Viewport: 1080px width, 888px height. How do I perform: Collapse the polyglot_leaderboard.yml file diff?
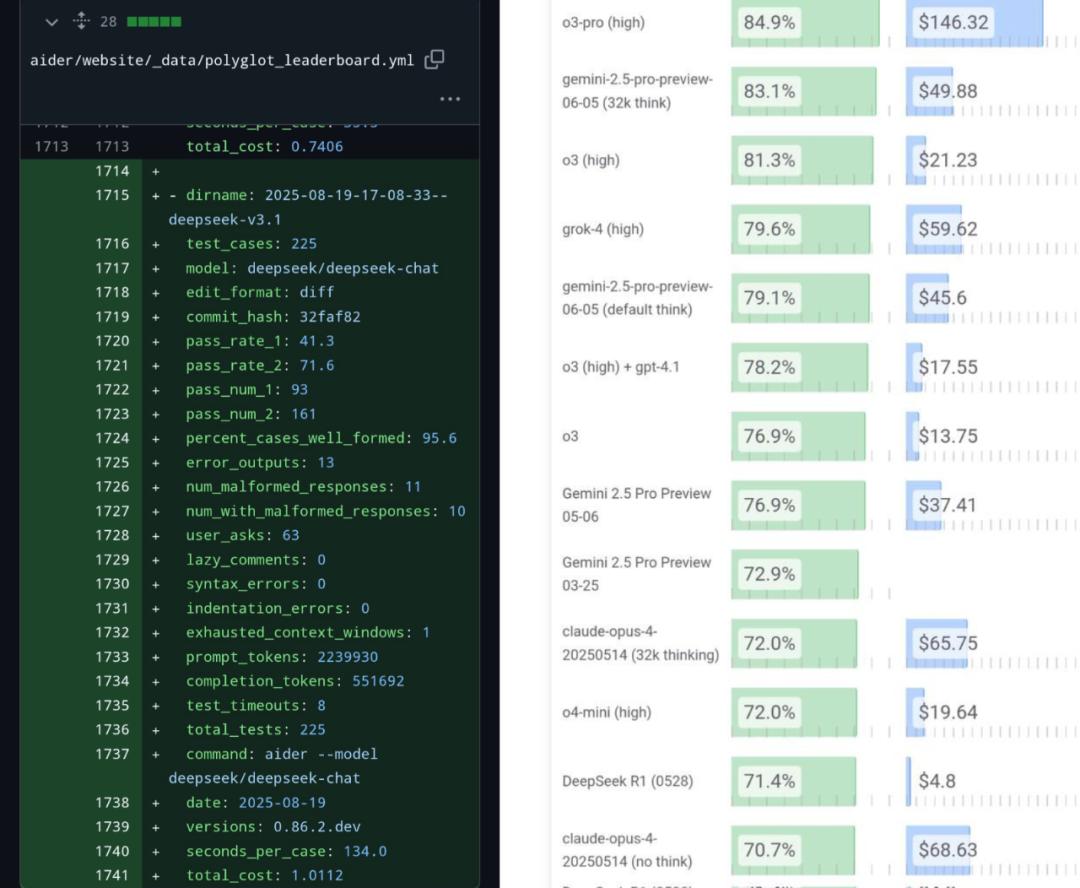coord(52,22)
